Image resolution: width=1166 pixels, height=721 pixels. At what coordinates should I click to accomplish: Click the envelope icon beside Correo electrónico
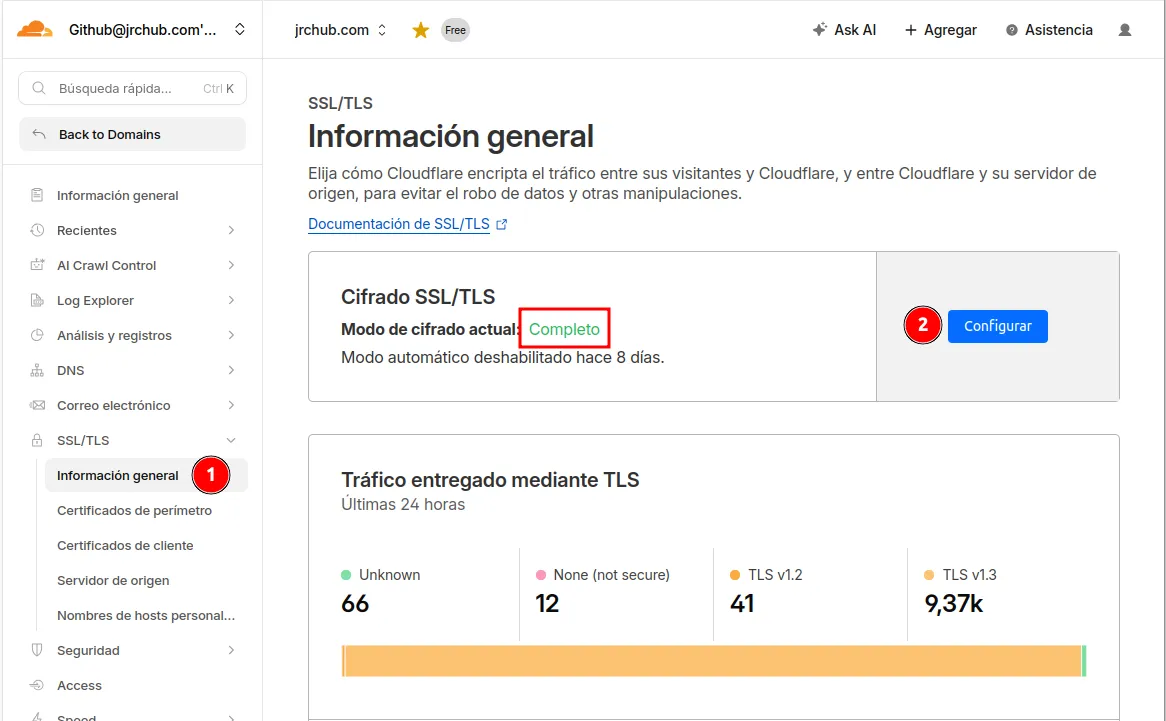[x=36, y=405]
